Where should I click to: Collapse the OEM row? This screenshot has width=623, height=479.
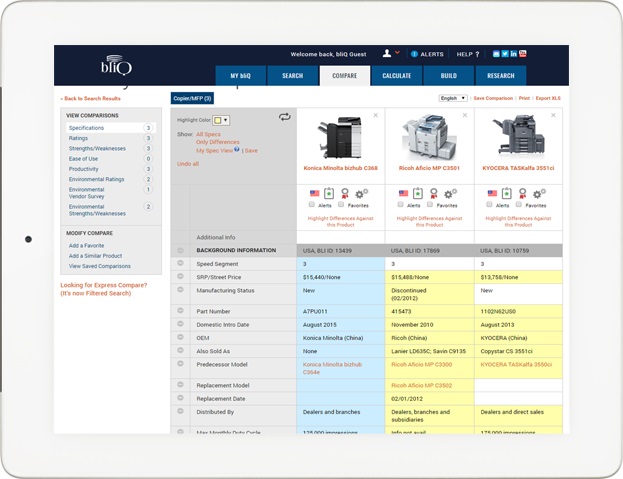(180, 337)
